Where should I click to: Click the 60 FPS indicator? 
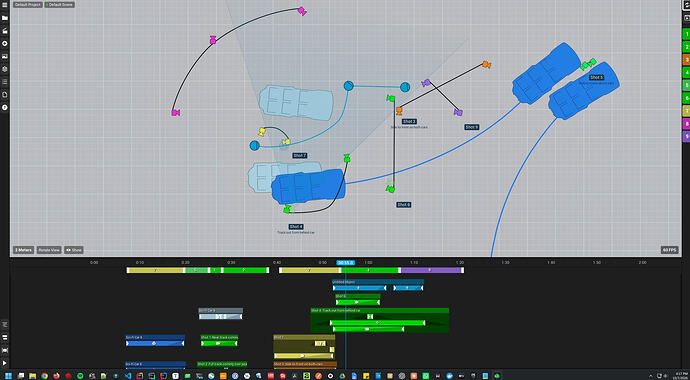click(x=669, y=250)
